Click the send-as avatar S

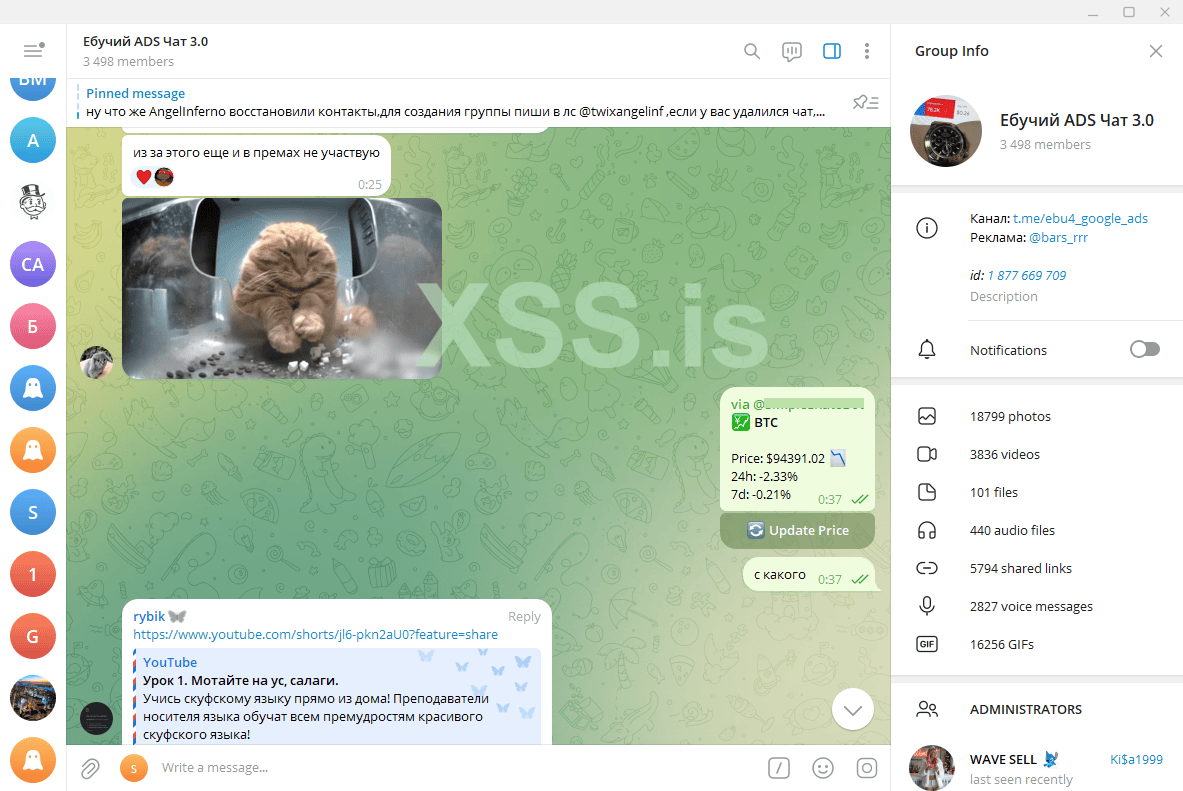tap(134, 768)
